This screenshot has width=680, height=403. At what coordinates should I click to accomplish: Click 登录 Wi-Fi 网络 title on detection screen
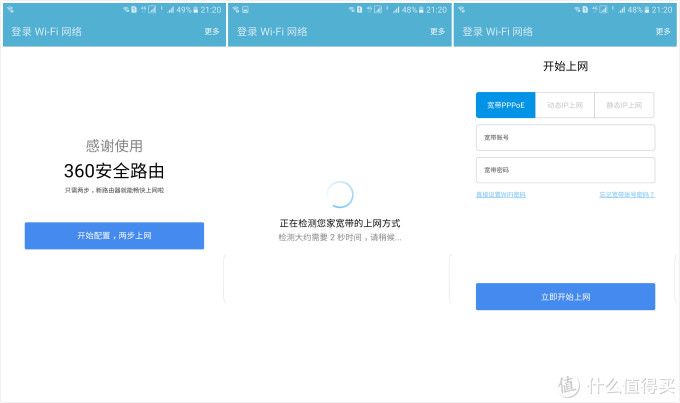click(x=272, y=31)
